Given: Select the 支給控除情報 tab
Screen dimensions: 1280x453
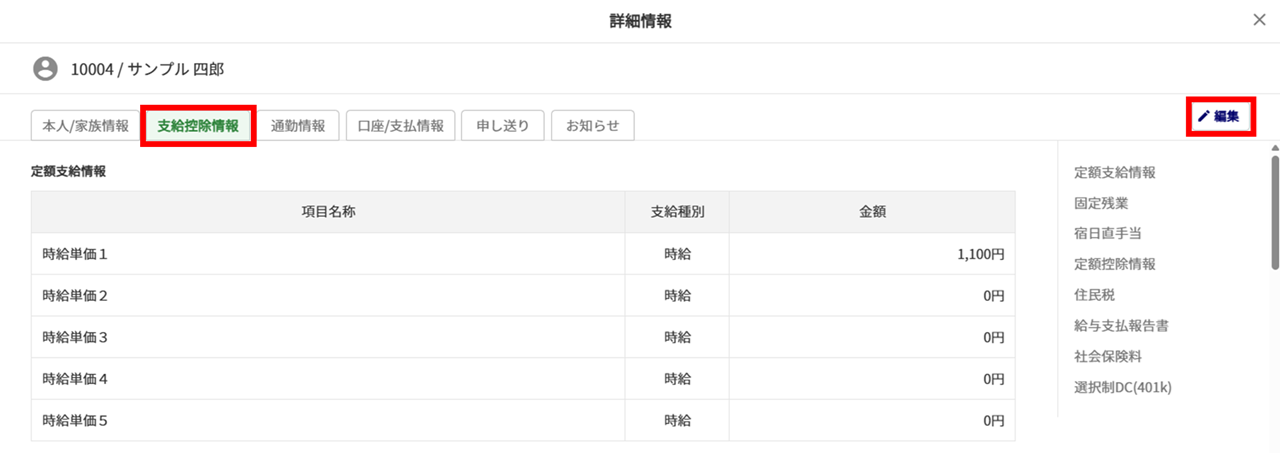Looking at the screenshot, I should [198, 126].
